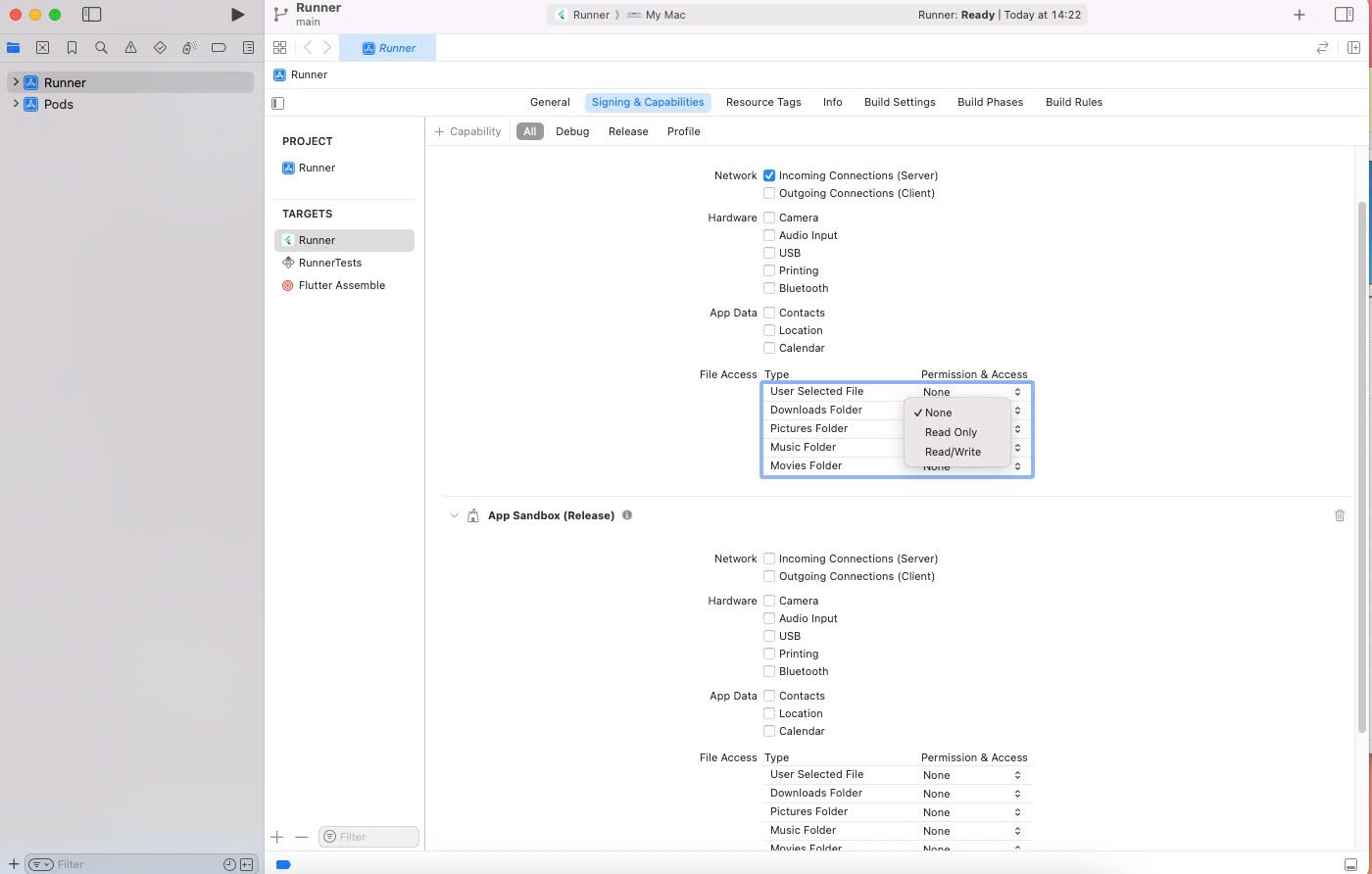Viewport: 1372px width, 874px height.
Task: Toggle the navigator sidebar visibility
Action: coord(91,15)
